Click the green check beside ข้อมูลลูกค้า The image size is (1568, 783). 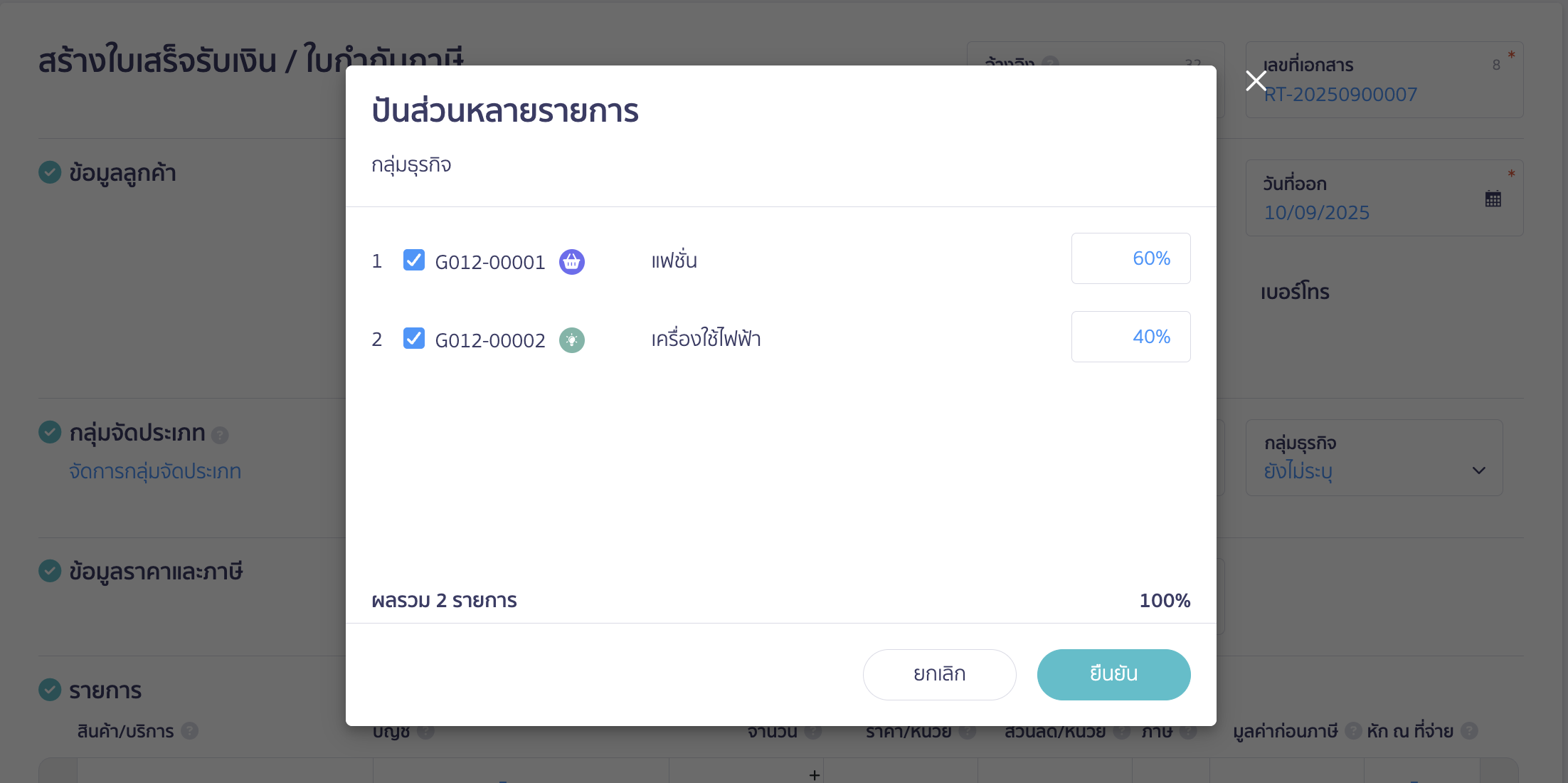click(50, 172)
